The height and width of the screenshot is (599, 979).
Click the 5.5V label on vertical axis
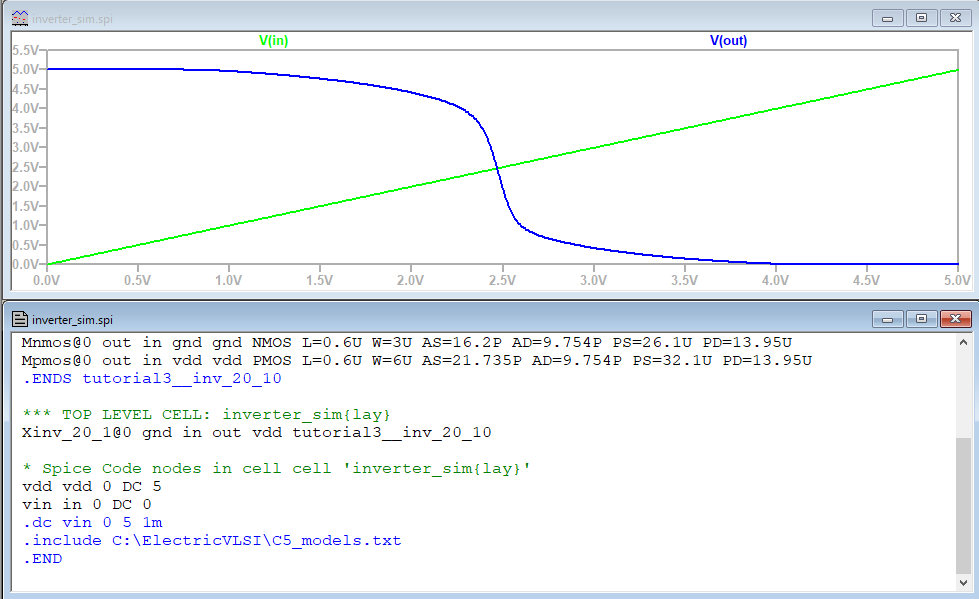25,50
